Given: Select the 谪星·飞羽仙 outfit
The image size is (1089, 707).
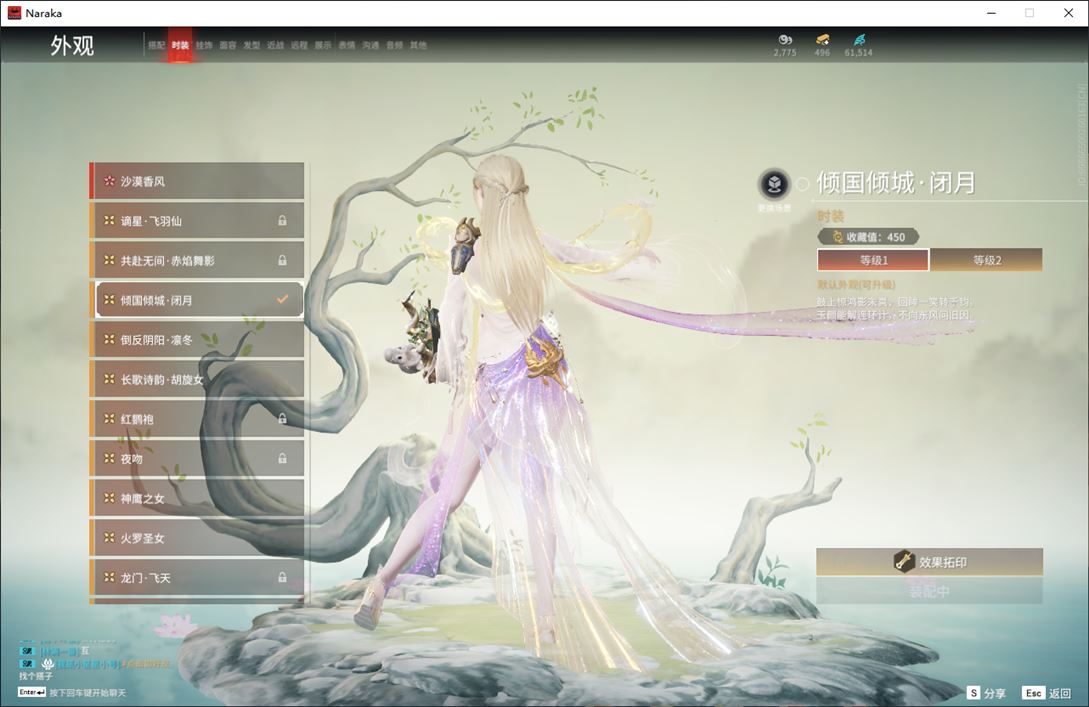Looking at the screenshot, I should 197,220.
